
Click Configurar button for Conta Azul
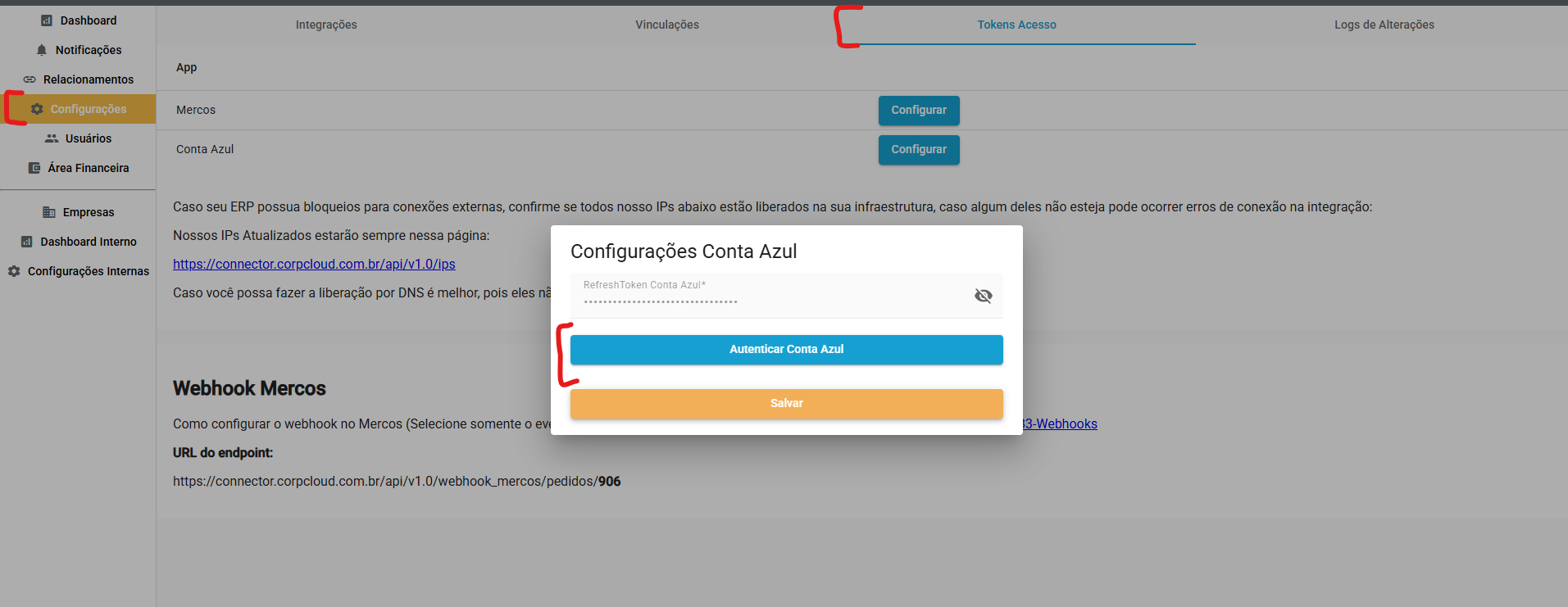[x=918, y=150]
